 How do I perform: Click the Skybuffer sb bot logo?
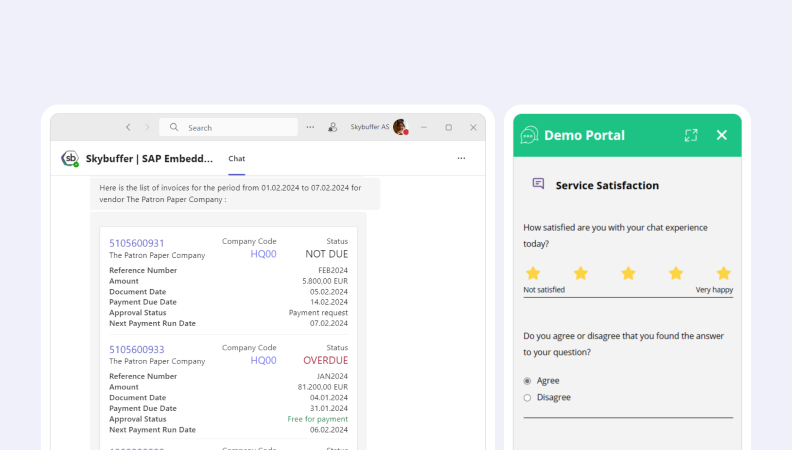(70, 158)
